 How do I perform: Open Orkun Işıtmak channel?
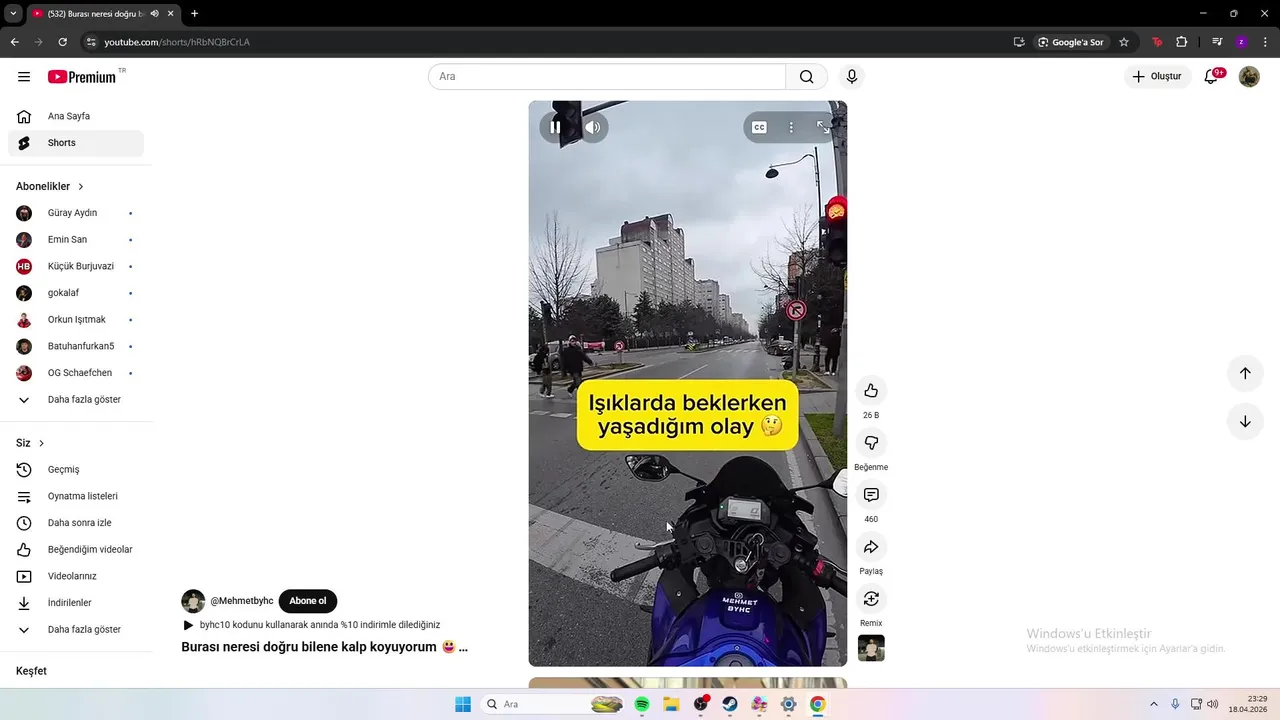[x=76, y=320]
